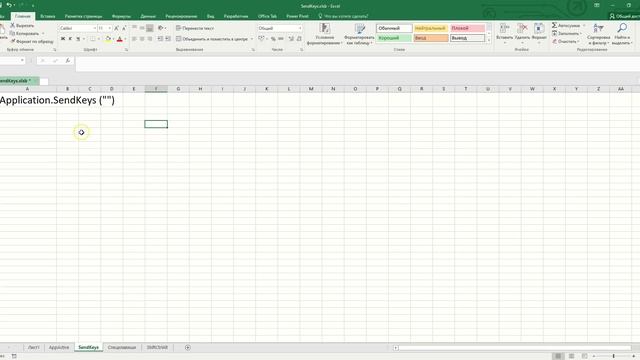Select the cell containing Application.SendKeys

tap(28, 100)
